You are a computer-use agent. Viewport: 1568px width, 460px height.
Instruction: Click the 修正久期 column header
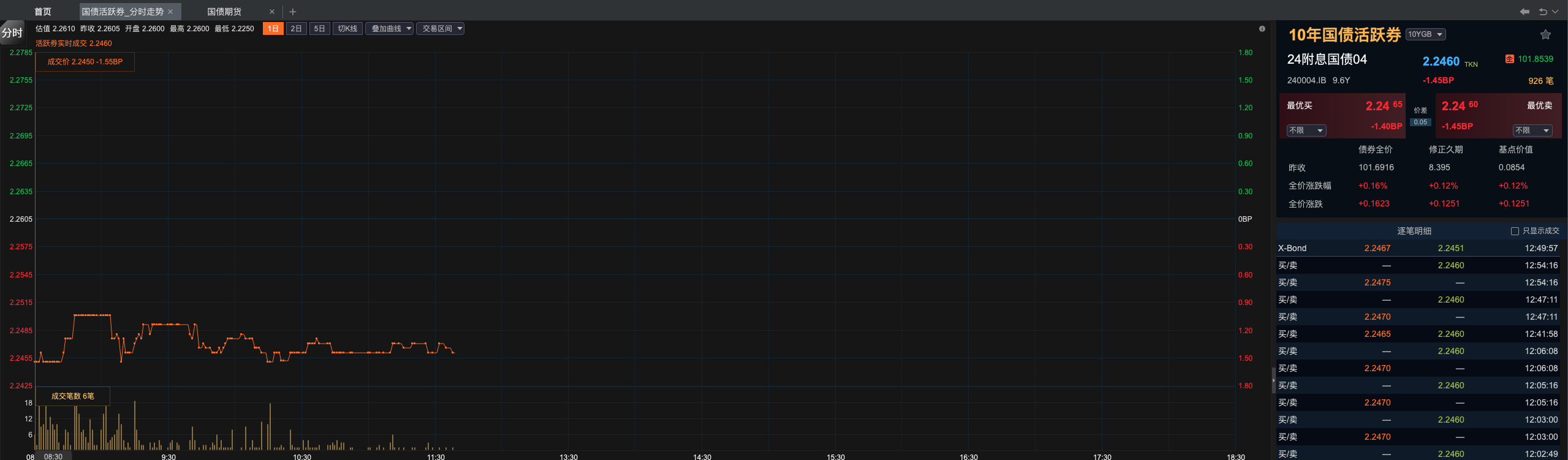pos(1445,149)
